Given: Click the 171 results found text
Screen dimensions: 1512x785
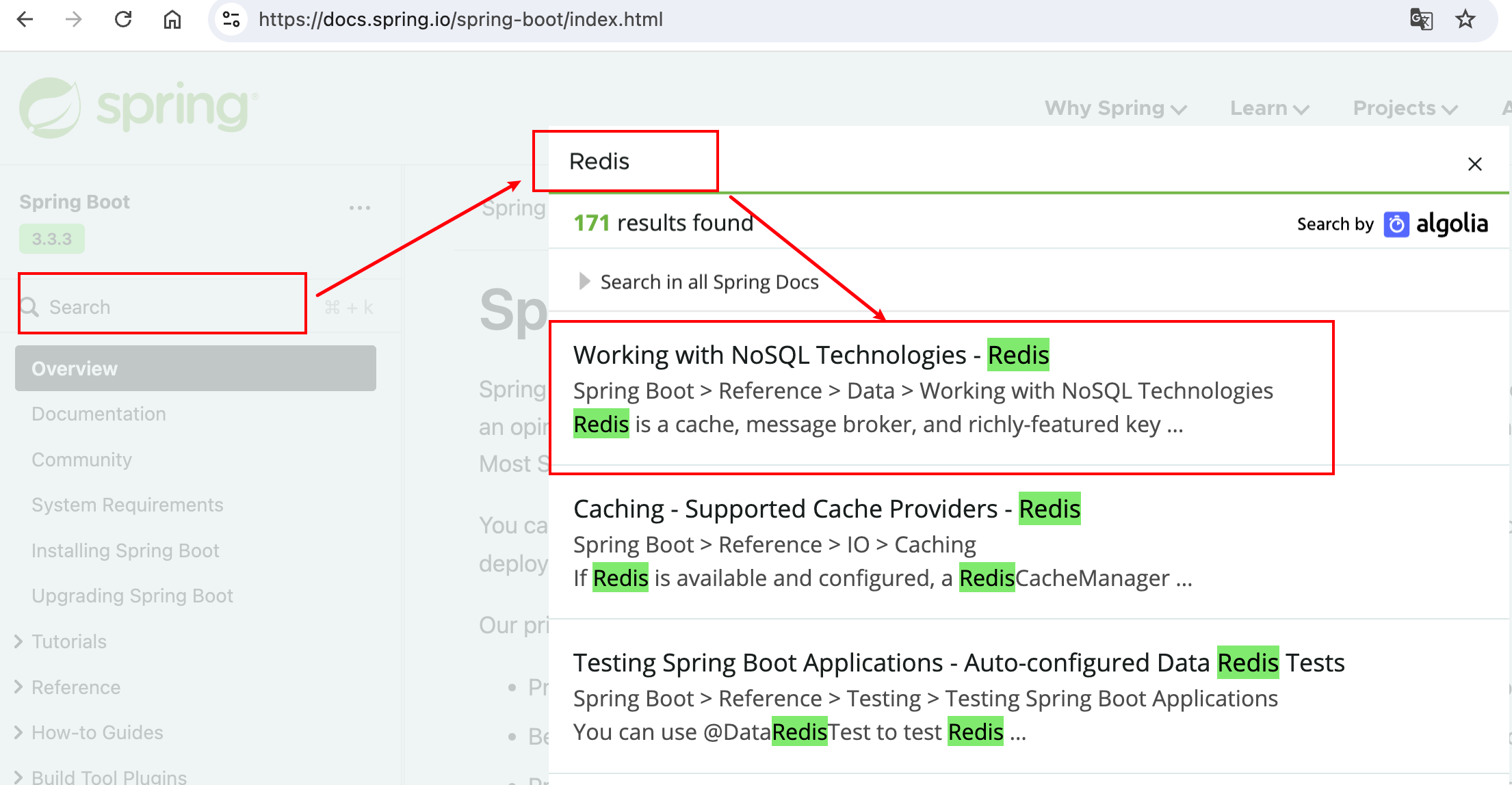Looking at the screenshot, I should [663, 223].
